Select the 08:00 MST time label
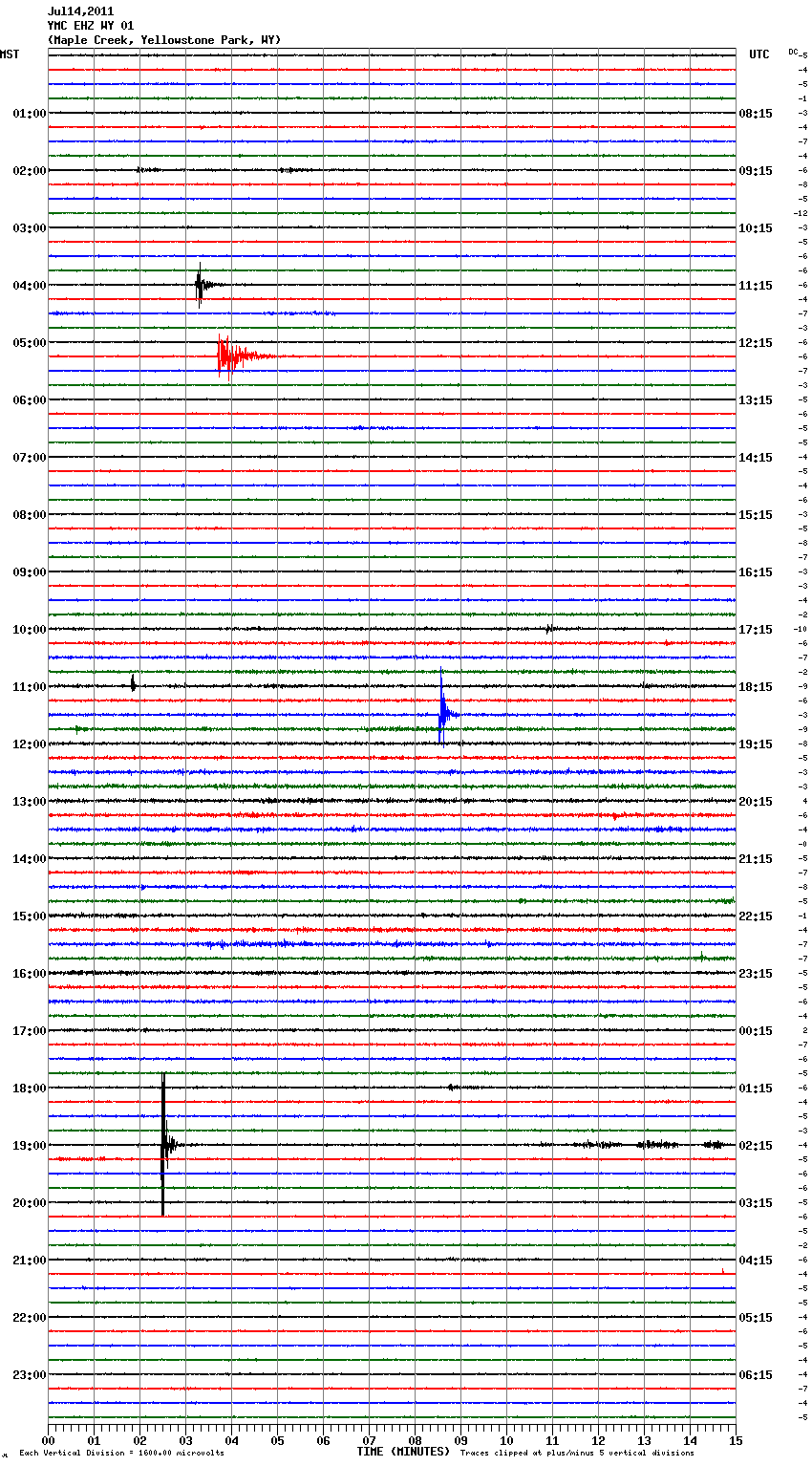This screenshot has height=1466, width=812. 30,515
